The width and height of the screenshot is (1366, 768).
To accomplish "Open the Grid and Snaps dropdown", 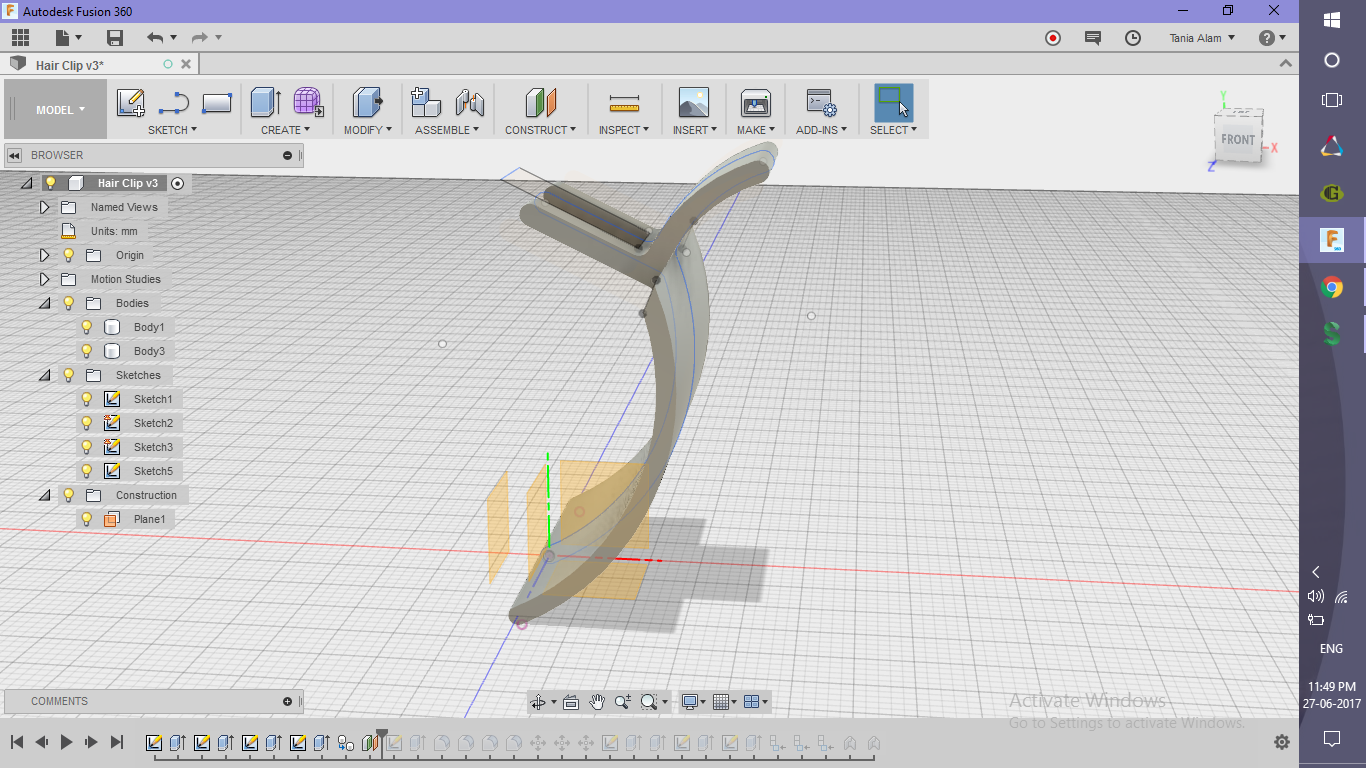I will (x=725, y=702).
